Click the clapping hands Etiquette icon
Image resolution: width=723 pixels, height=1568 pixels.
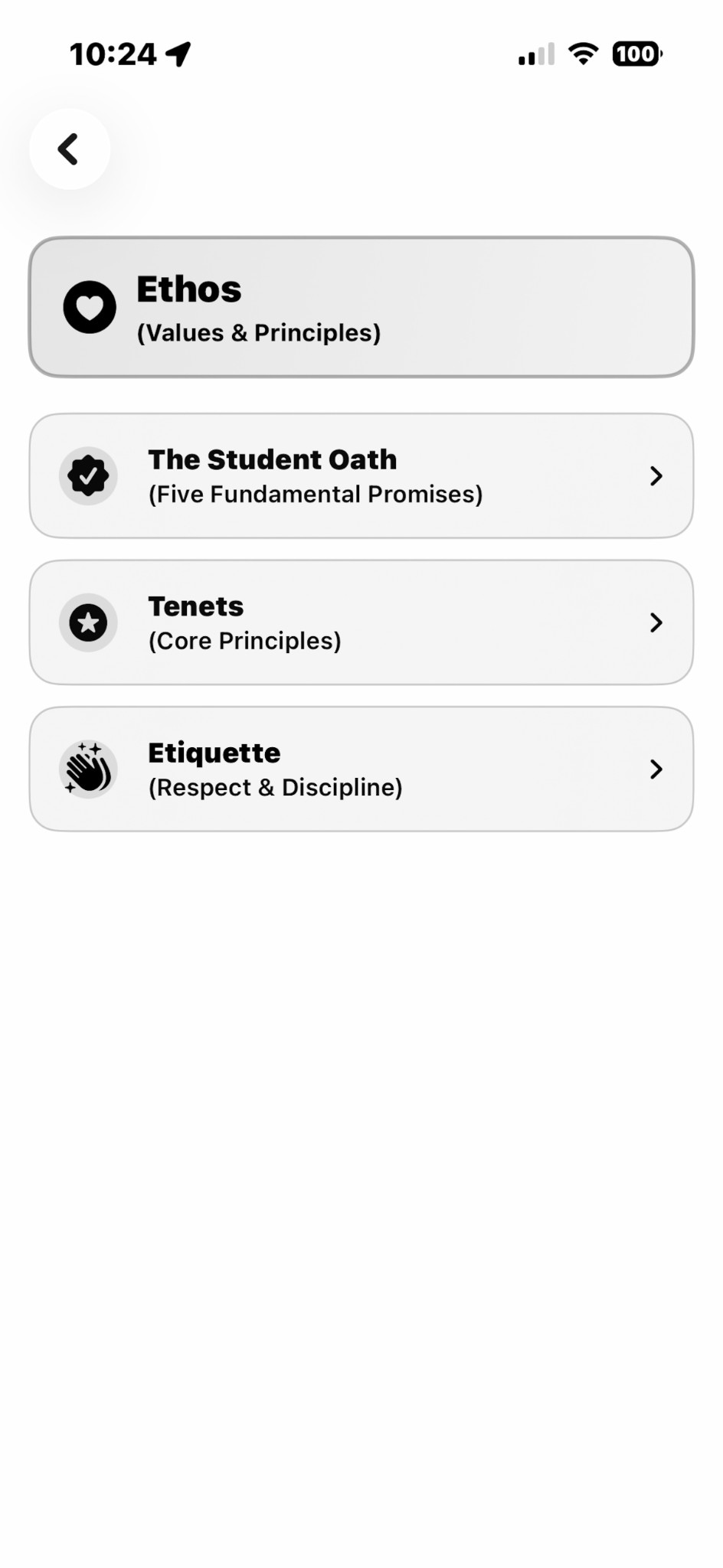click(x=88, y=769)
